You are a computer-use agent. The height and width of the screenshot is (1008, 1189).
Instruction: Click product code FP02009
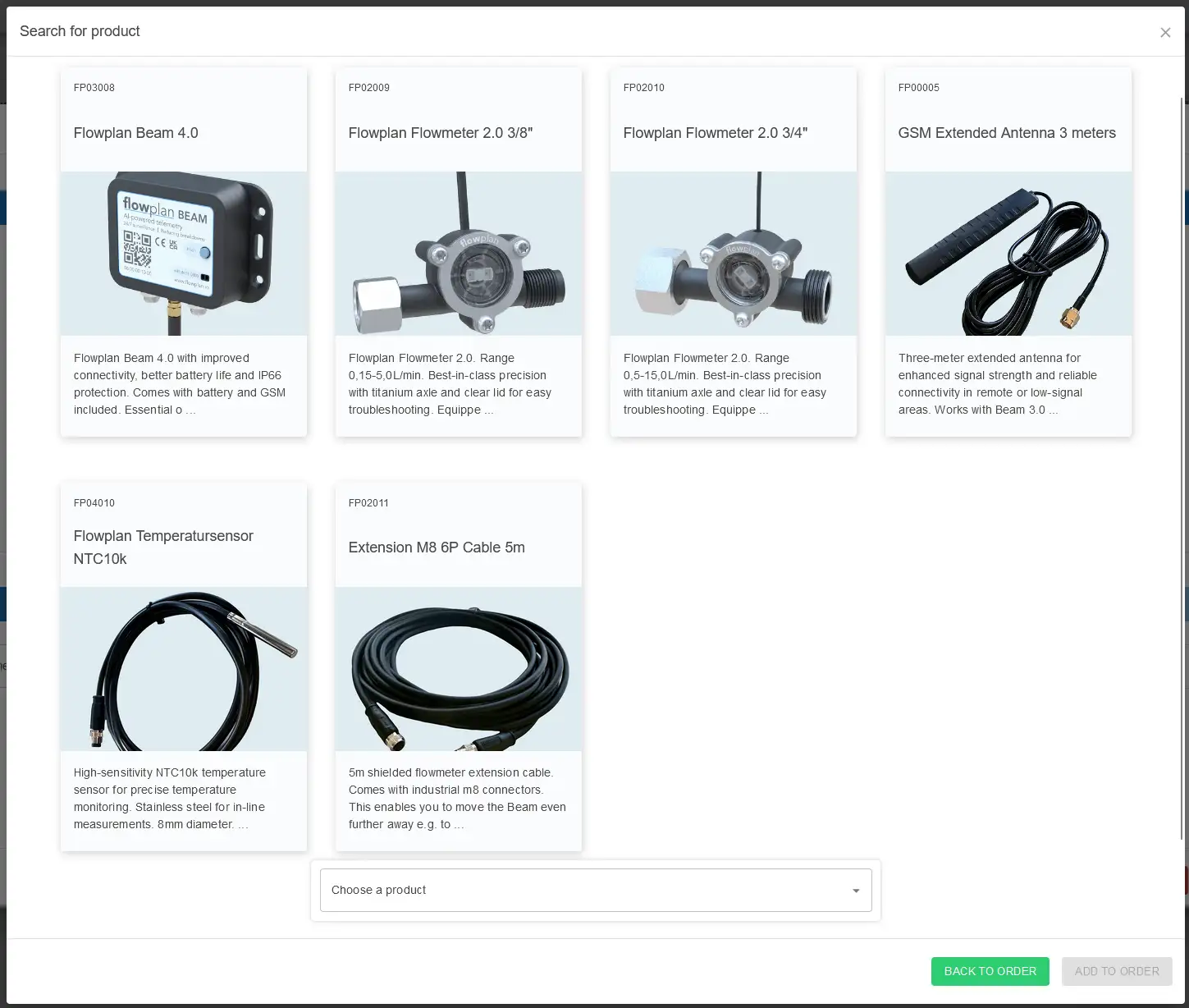click(x=369, y=88)
